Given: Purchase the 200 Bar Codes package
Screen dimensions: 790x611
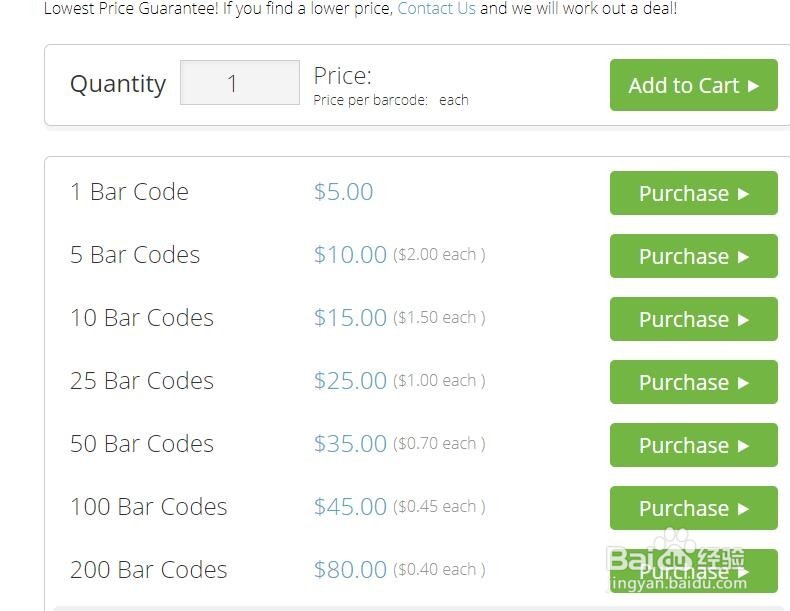Looking at the screenshot, I should (x=693, y=570).
